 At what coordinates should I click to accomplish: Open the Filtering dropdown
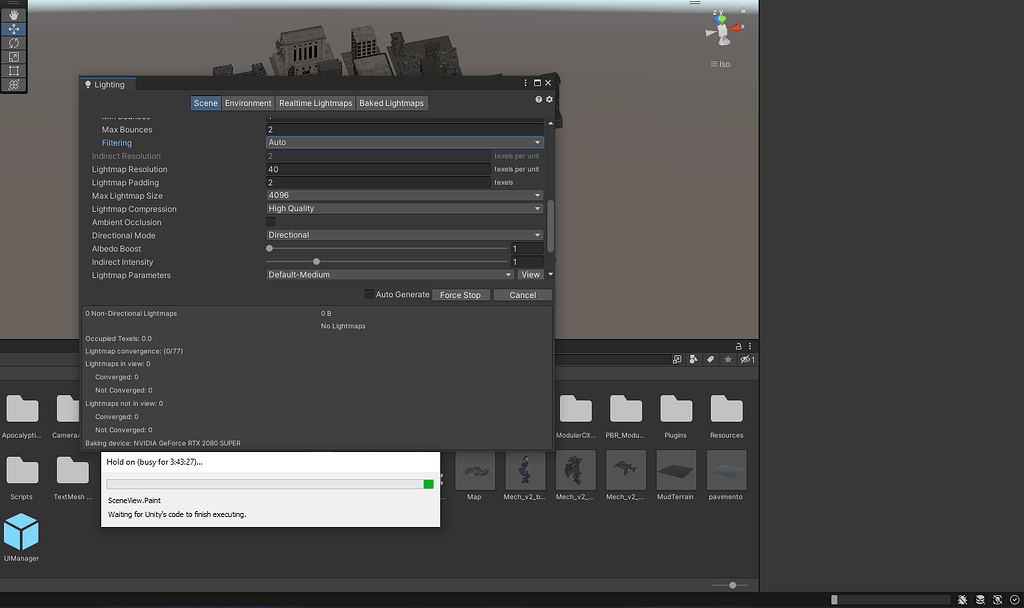pyautogui.click(x=404, y=143)
